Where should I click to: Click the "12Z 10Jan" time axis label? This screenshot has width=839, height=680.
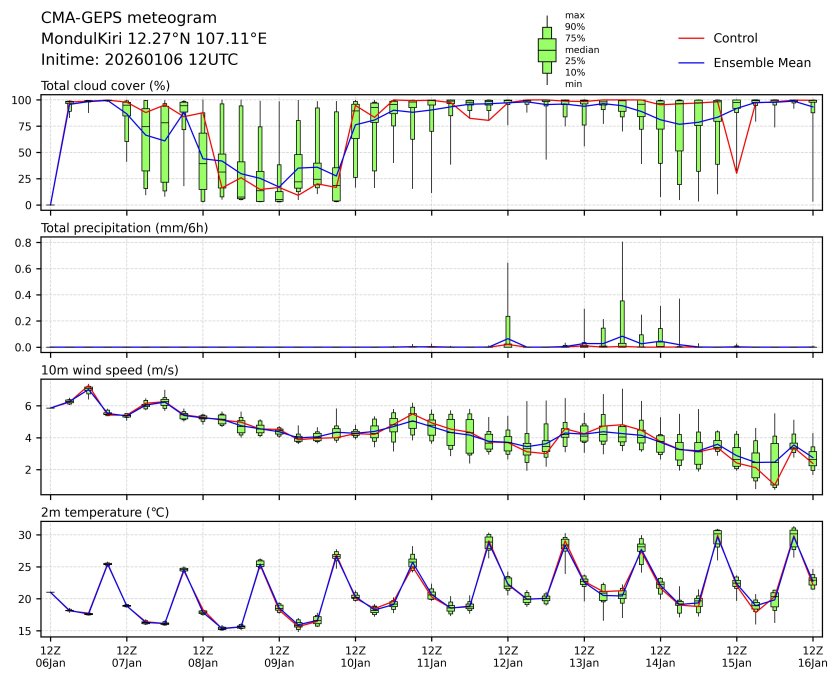click(355, 655)
